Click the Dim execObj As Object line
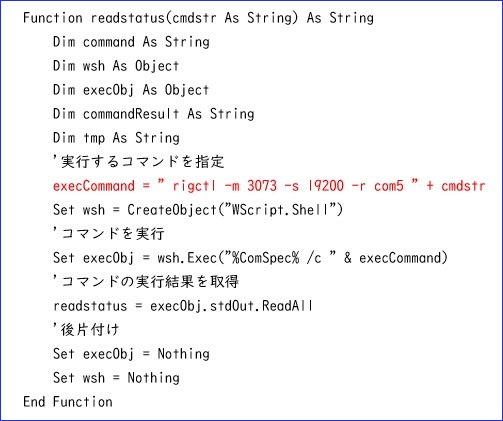 [131, 90]
